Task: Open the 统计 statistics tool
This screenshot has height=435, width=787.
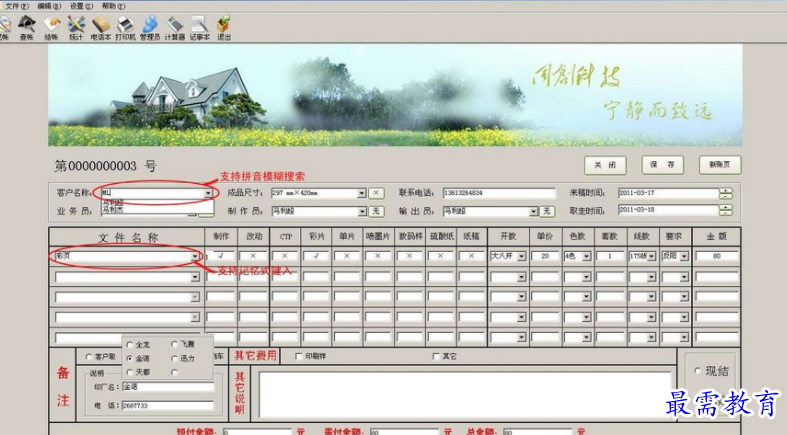Action: click(x=76, y=28)
